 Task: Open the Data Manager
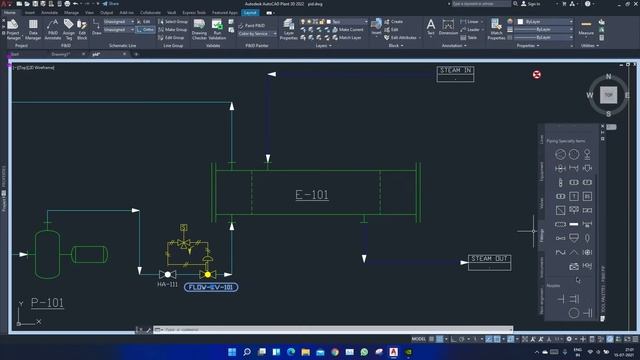tap(33, 29)
